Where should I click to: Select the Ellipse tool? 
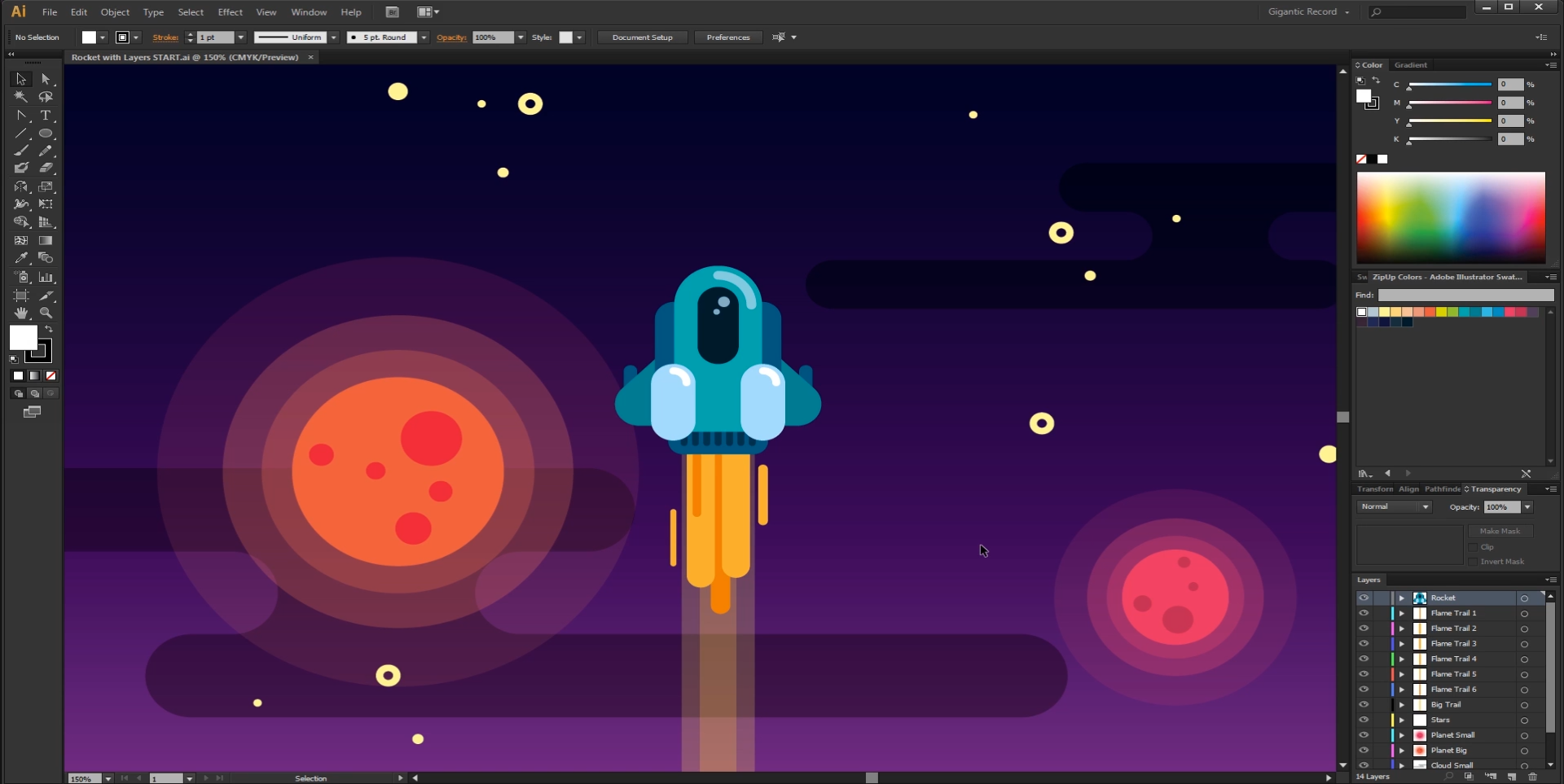tap(46, 134)
